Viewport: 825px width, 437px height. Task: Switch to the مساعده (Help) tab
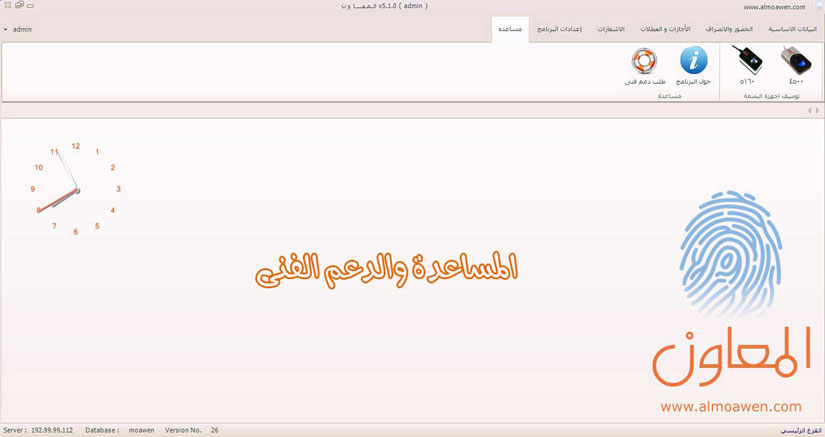pos(510,29)
